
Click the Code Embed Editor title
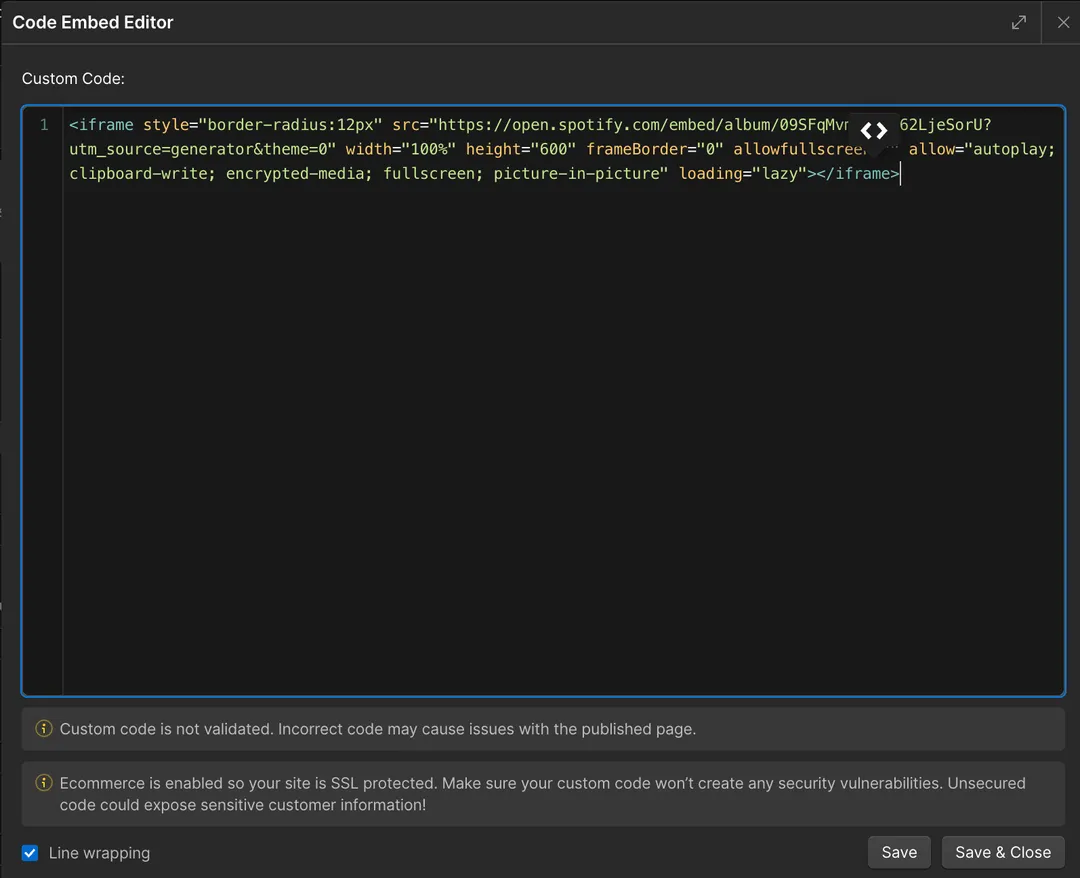93,21
